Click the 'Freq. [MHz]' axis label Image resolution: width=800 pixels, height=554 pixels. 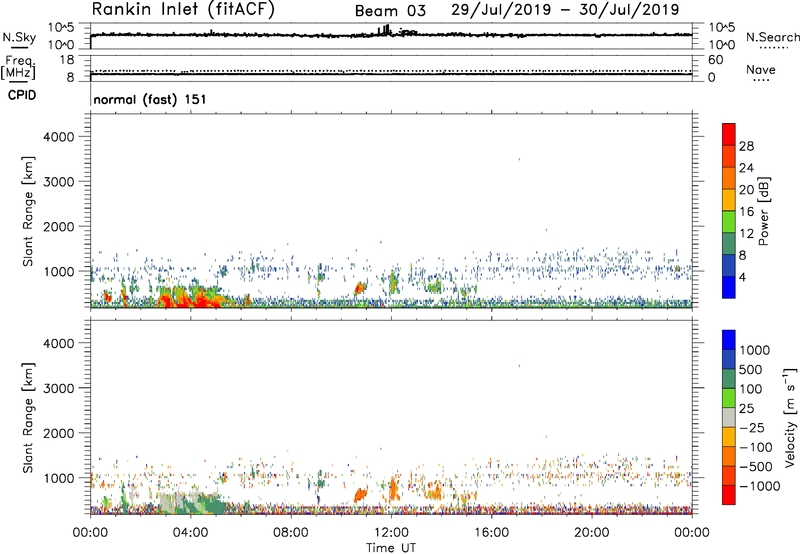pos(18,67)
